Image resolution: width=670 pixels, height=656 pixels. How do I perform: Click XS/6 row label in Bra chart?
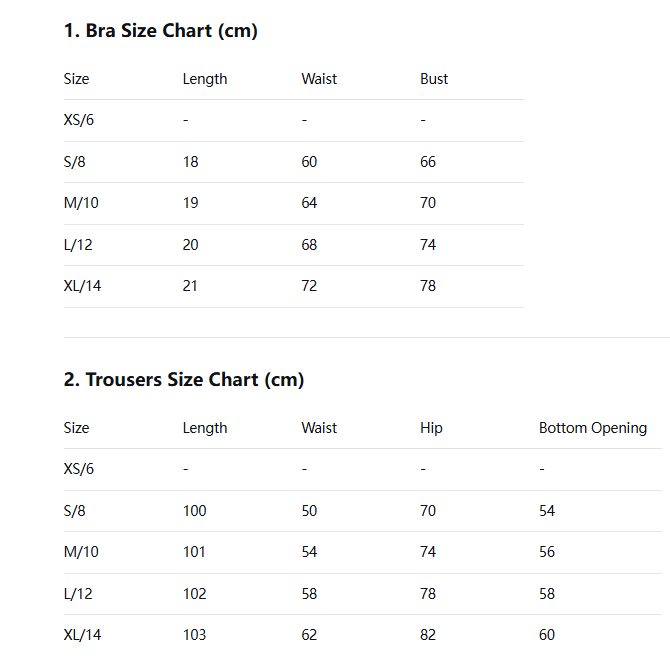(78, 120)
